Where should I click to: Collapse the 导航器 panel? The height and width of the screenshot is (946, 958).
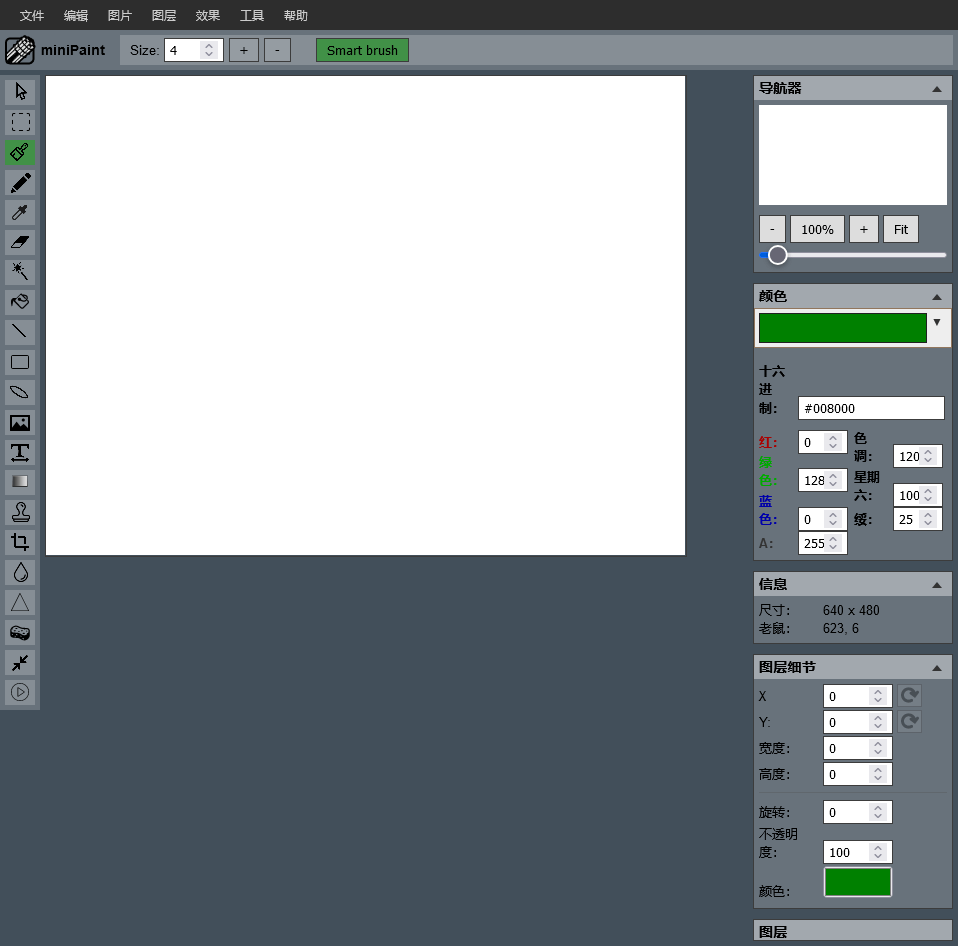click(937, 89)
